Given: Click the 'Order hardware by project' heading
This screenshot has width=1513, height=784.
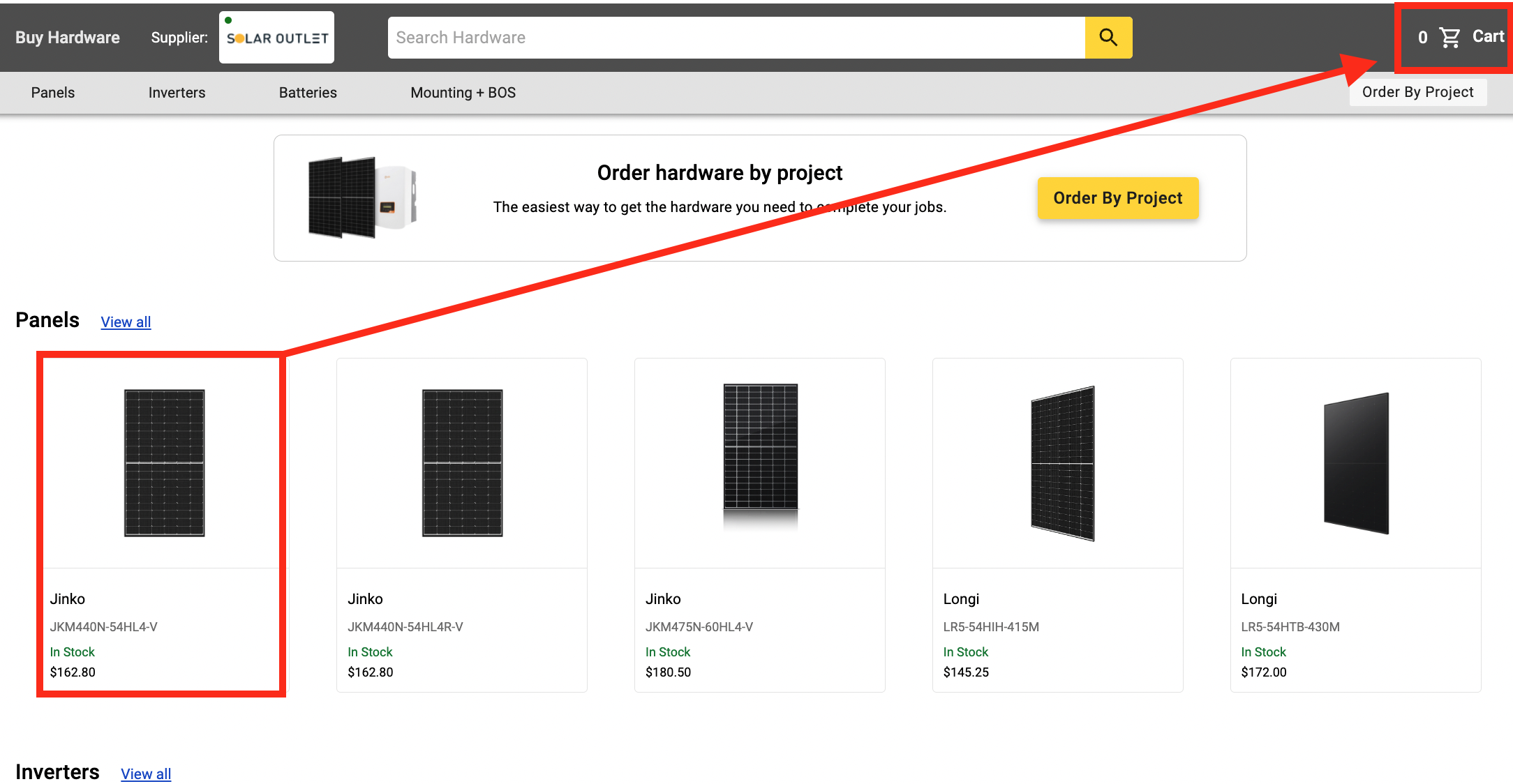Looking at the screenshot, I should click(720, 173).
